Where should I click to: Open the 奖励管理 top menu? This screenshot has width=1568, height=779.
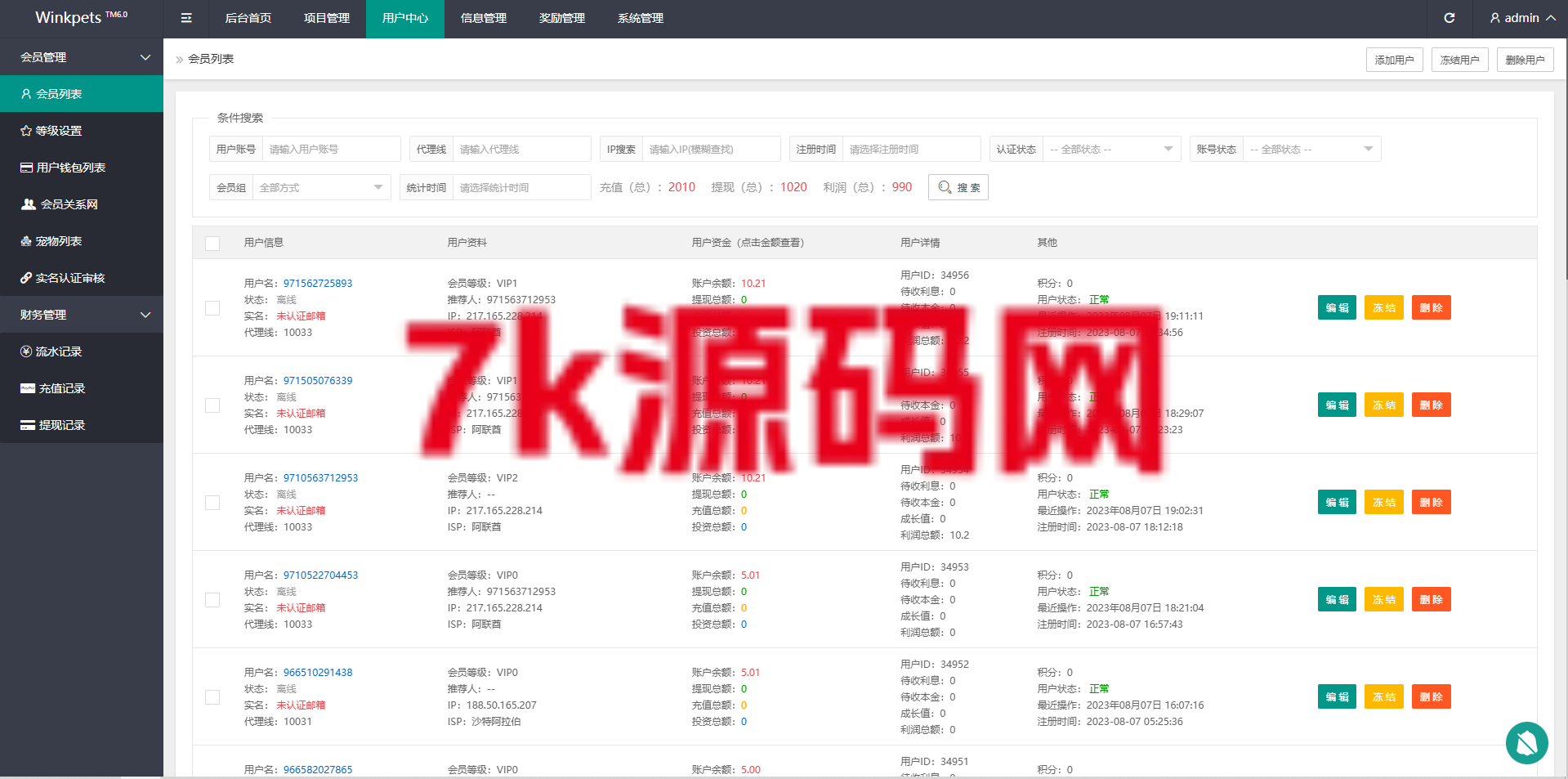562,18
